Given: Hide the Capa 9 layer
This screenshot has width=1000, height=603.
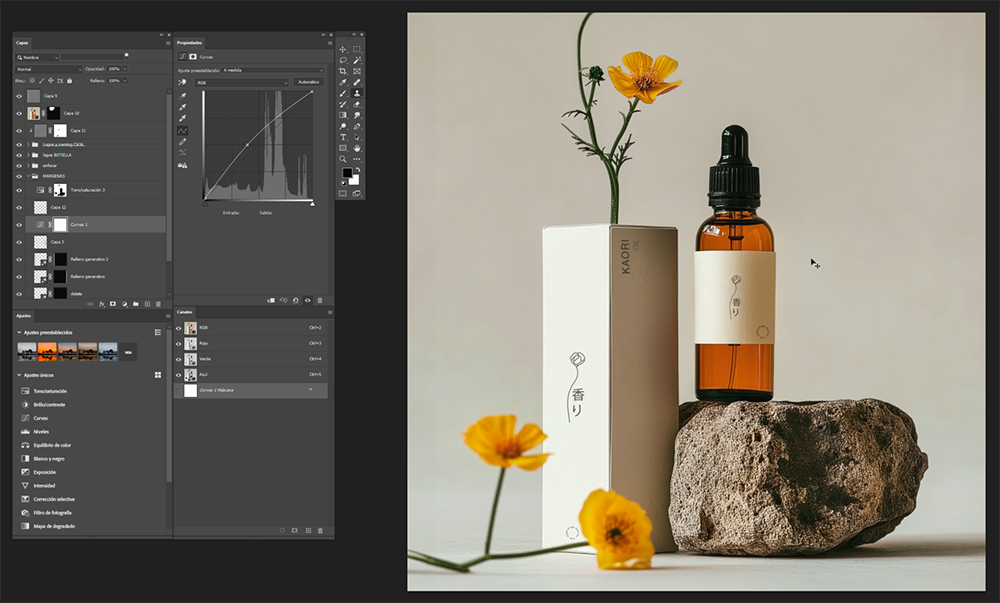Looking at the screenshot, I should (19, 96).
